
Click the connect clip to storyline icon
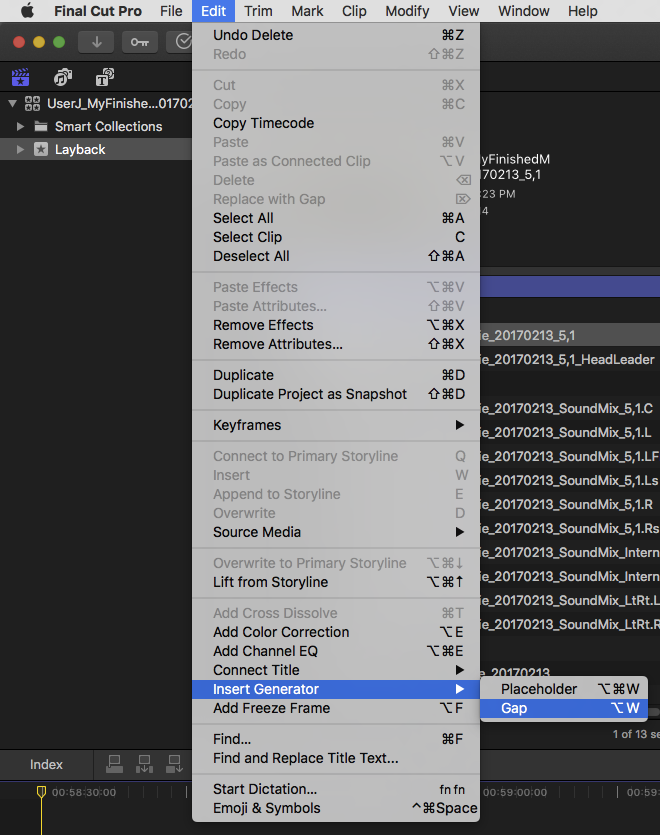114,764
